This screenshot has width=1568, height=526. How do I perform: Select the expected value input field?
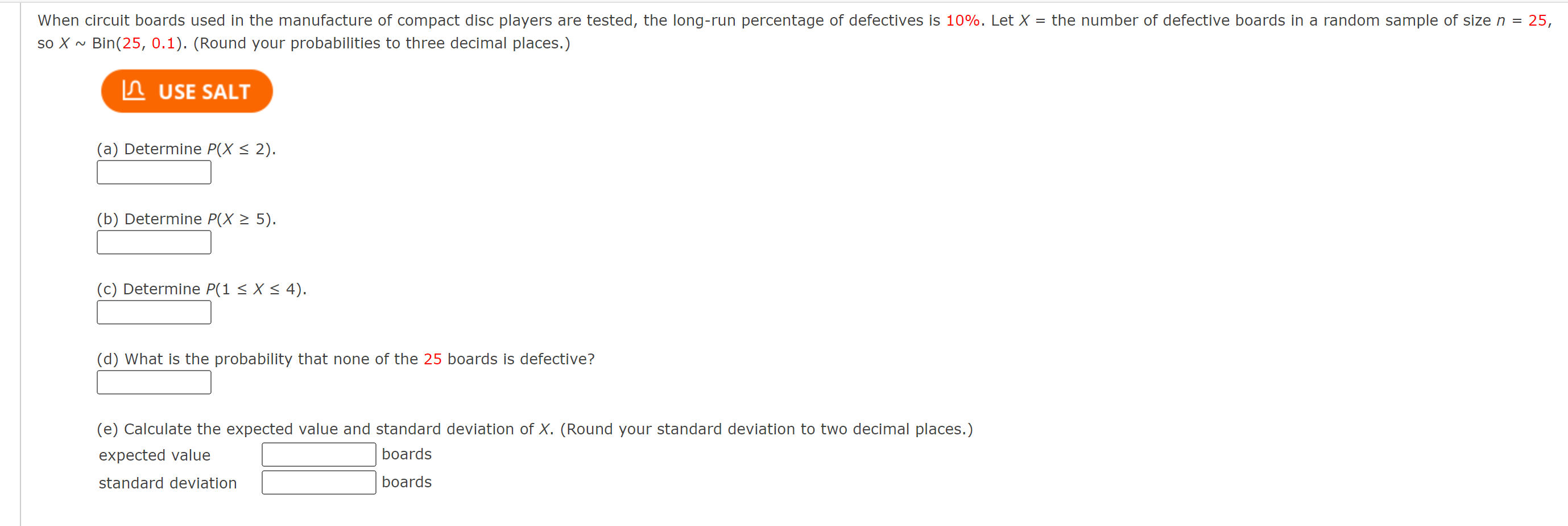click(318, 454)
